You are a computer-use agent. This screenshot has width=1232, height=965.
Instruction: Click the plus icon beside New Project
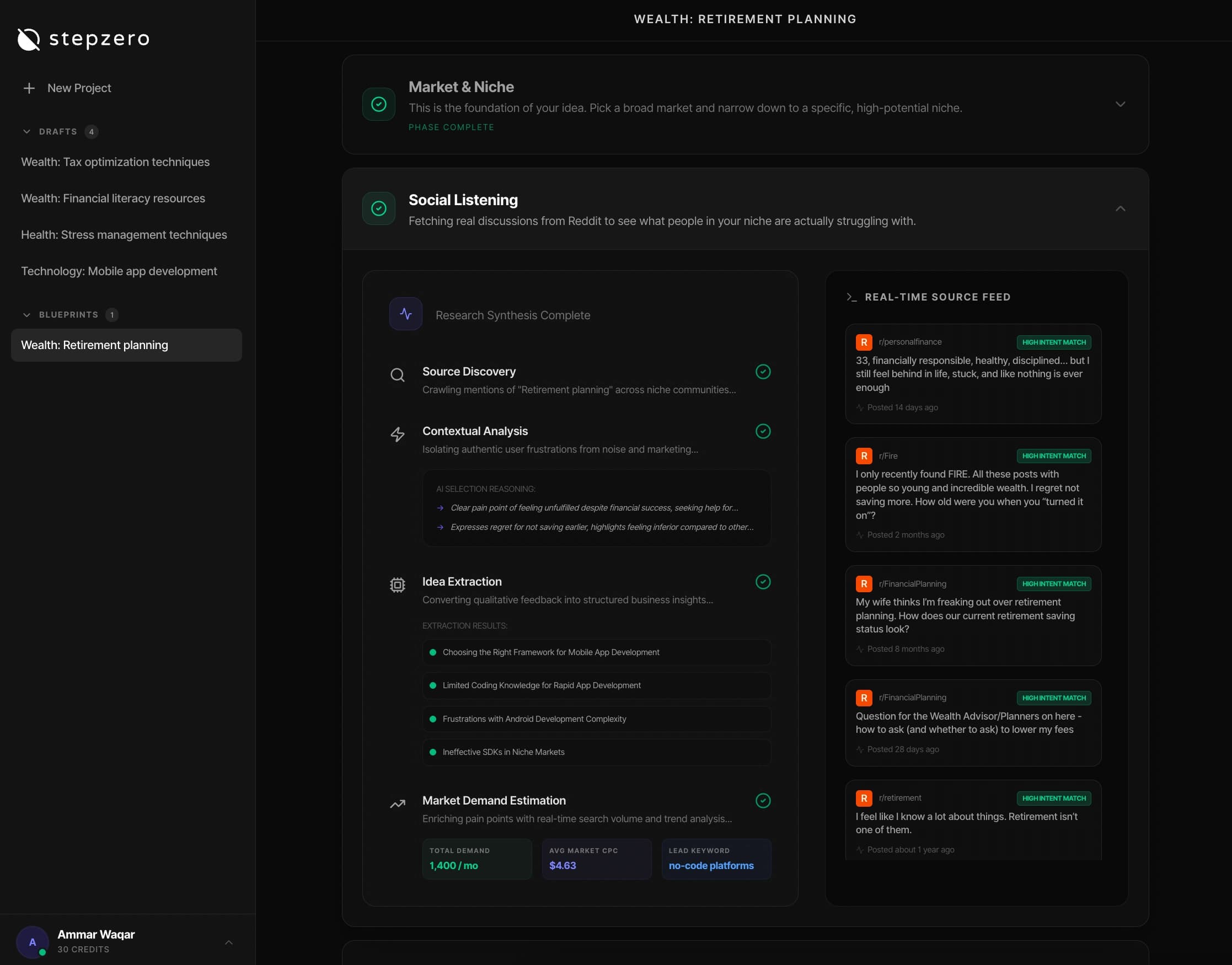click(x=29, y=88)
